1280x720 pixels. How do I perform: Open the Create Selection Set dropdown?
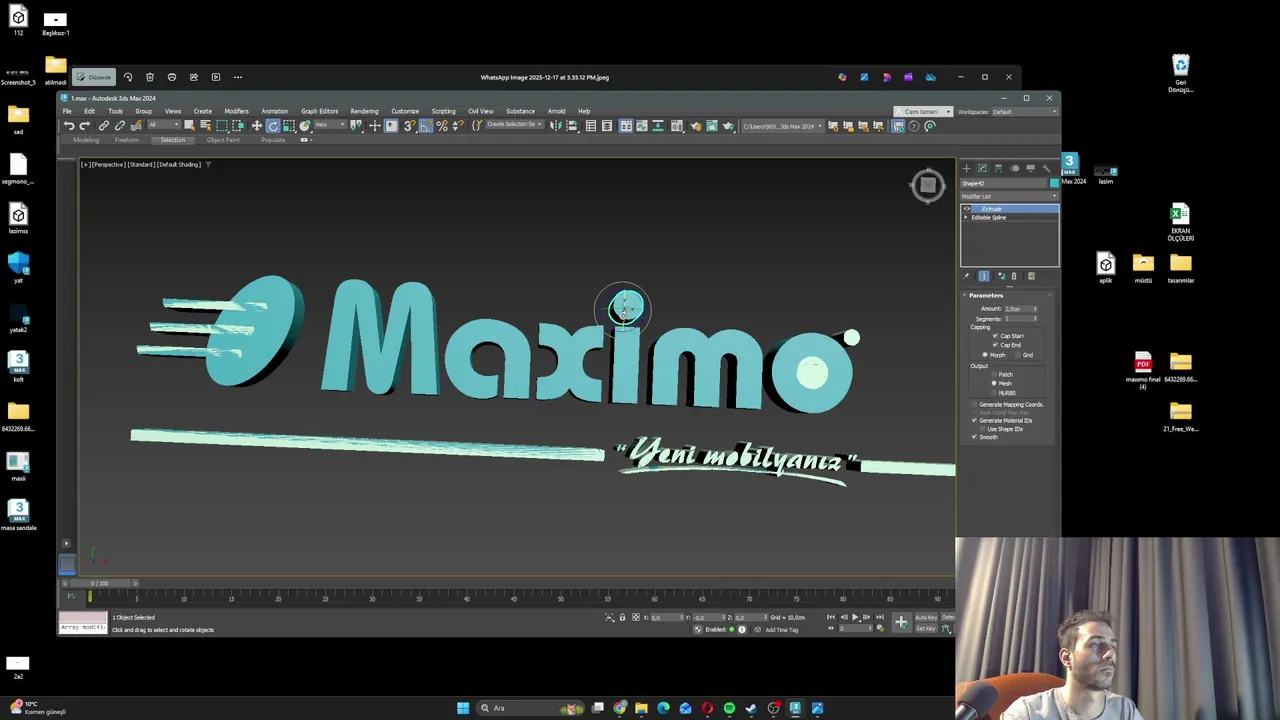[514, 125]
